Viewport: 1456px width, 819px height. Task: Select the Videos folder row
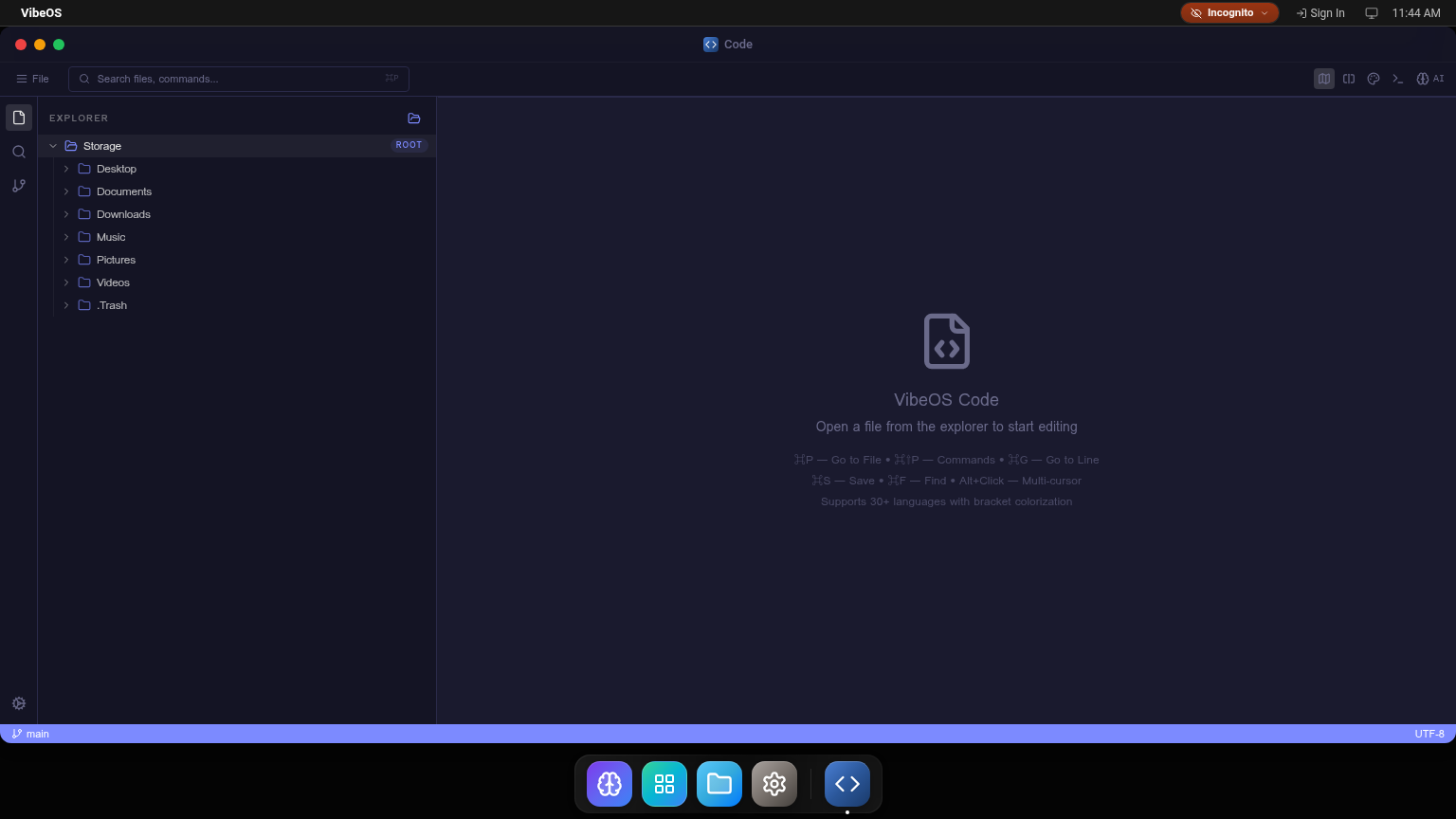237,282
